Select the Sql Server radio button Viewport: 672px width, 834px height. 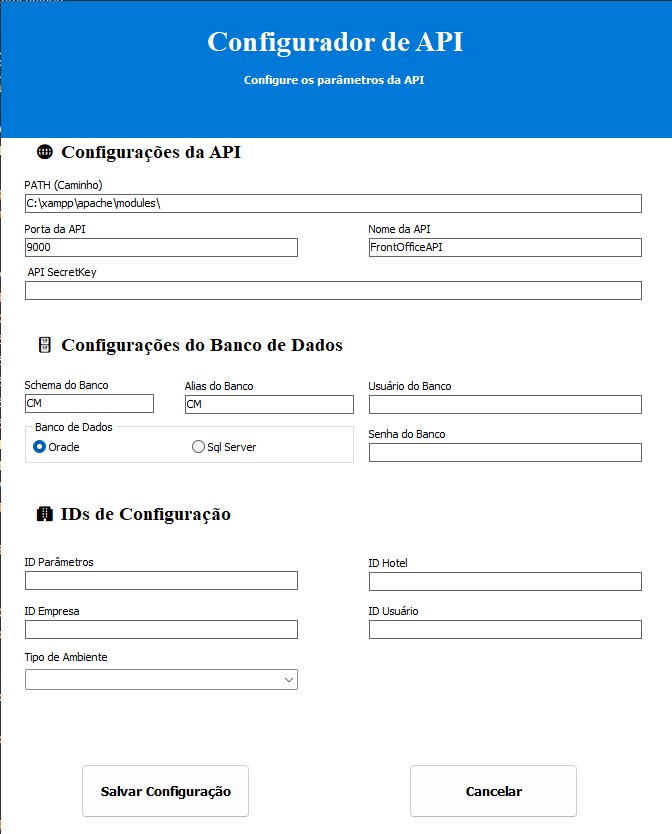point(198,447)
